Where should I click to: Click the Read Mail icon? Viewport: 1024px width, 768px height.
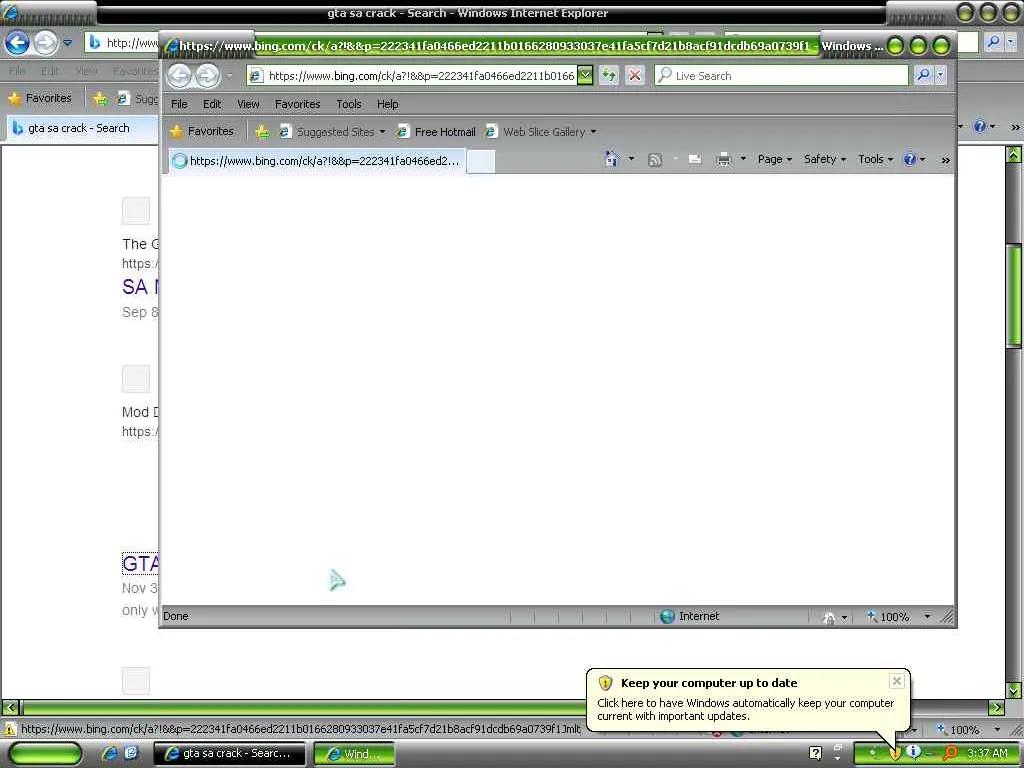695,159
